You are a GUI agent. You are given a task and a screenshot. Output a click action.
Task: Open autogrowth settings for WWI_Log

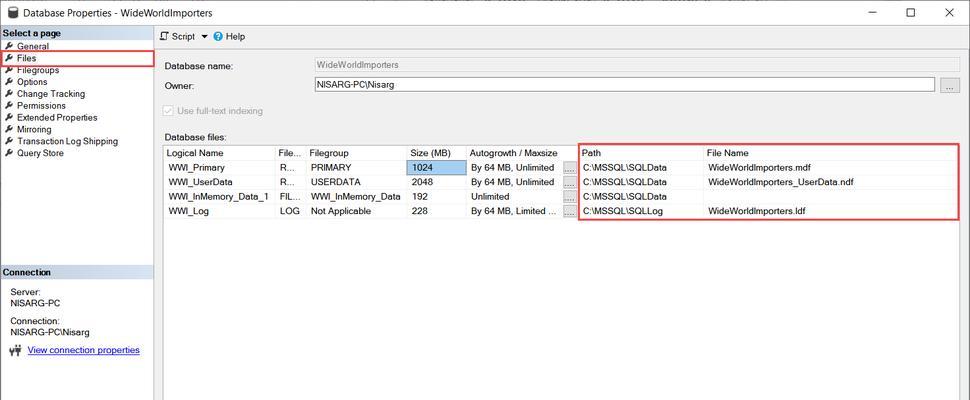[x=570, y=211]
